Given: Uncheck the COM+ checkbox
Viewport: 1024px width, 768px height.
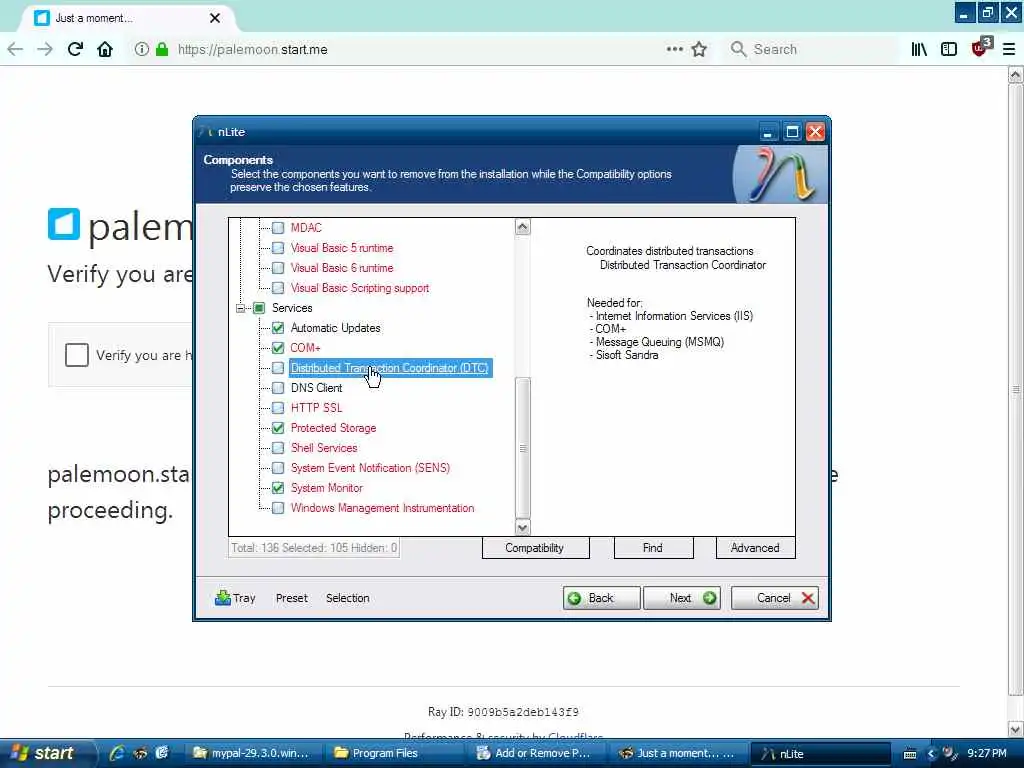Looking at the screenshot, I should coord(278,348).
